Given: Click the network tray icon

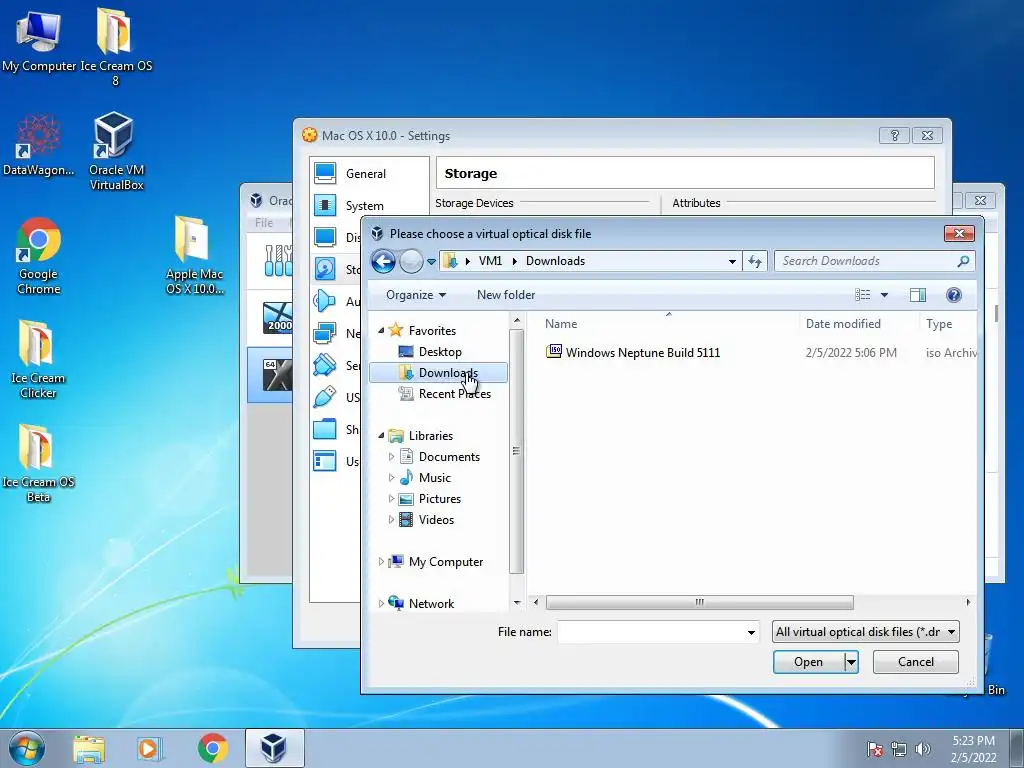Looking at the screenshot, I should [899, 749].
